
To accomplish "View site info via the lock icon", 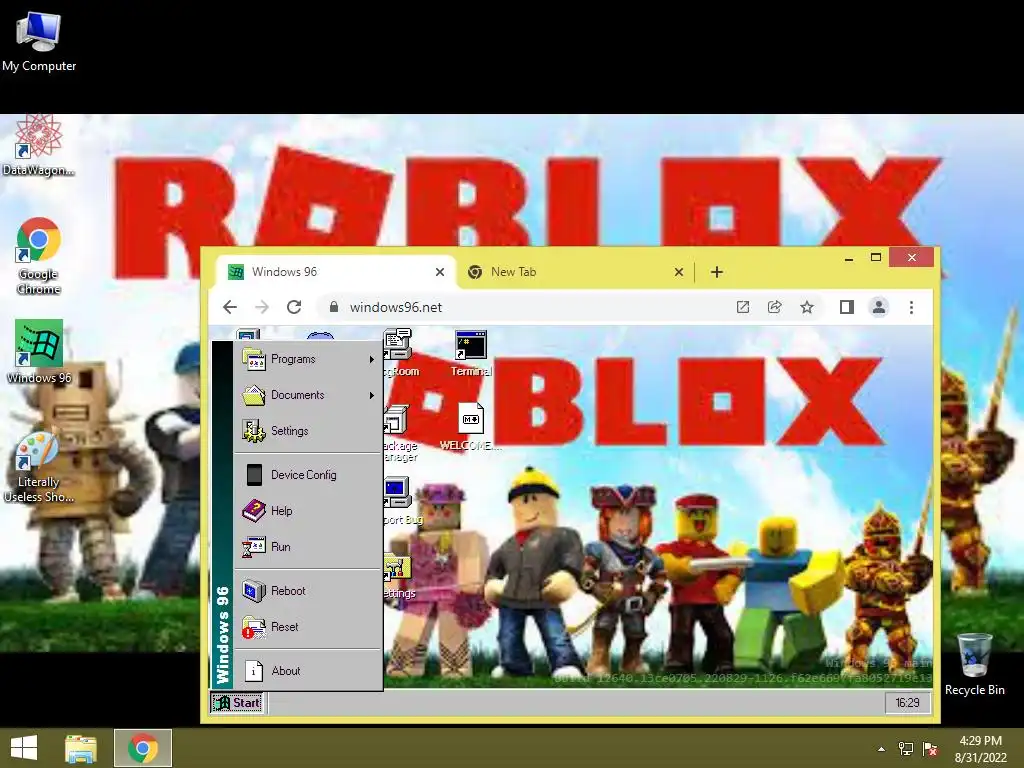I will tap(334, 306).
